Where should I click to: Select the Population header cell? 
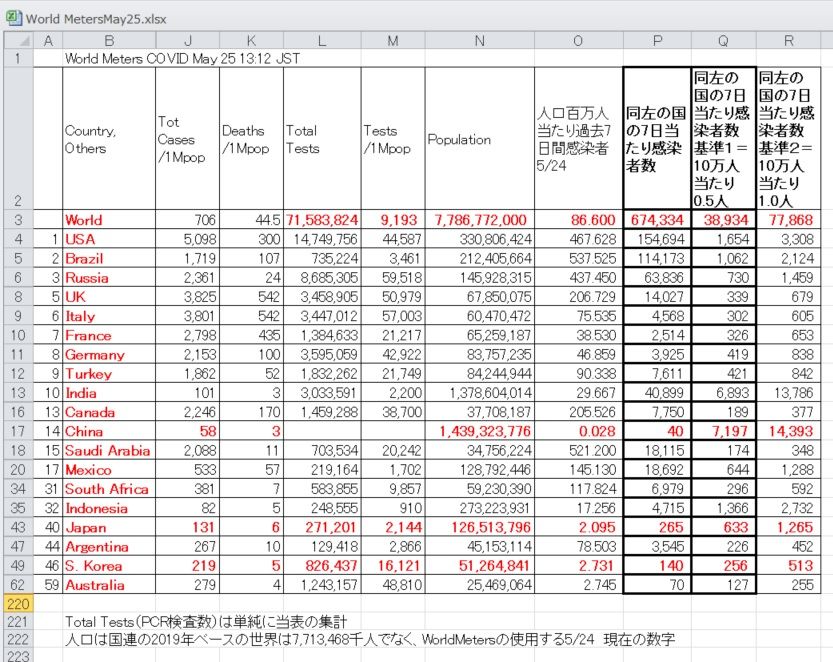(x=480, y=139)
